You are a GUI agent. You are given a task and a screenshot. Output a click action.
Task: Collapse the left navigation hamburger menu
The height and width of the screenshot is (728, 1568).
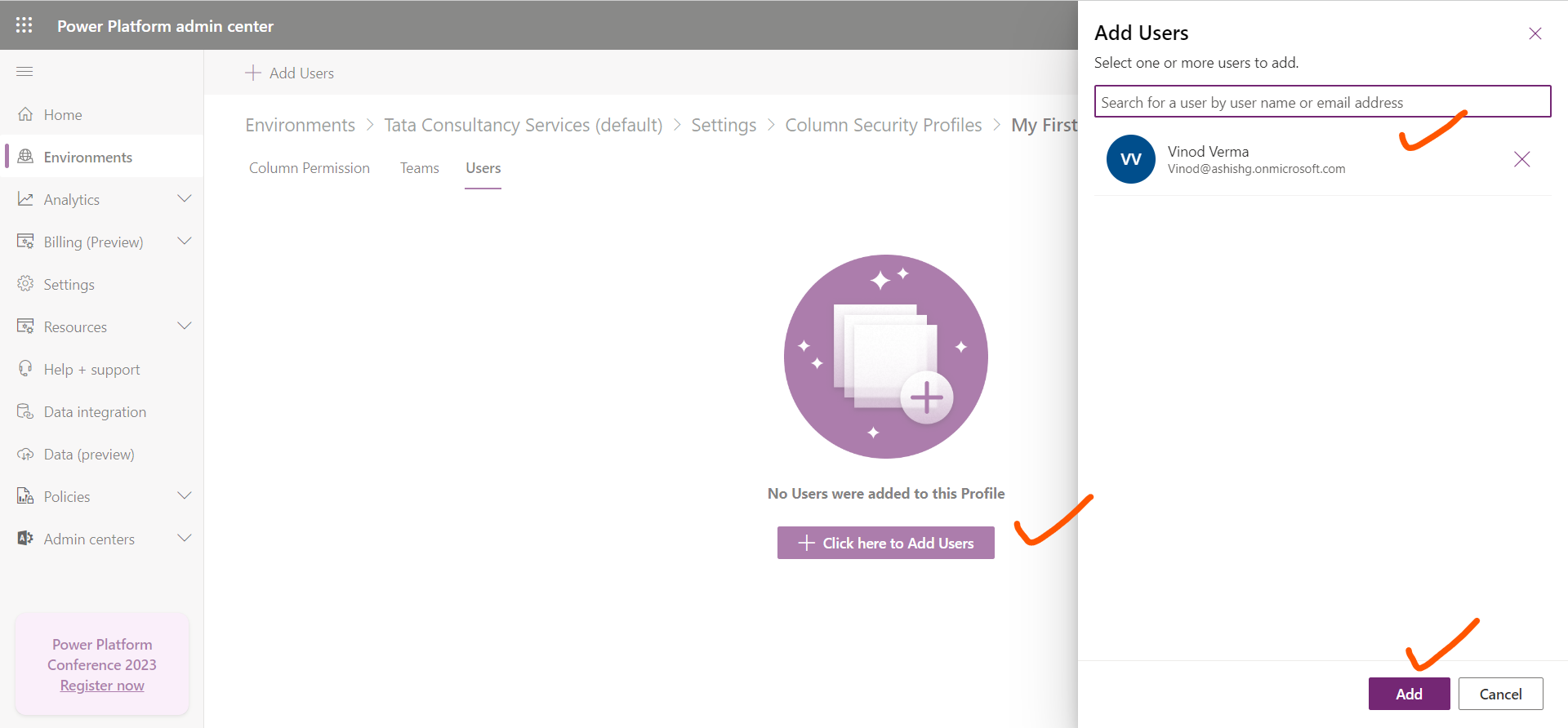tap(24, 72)
